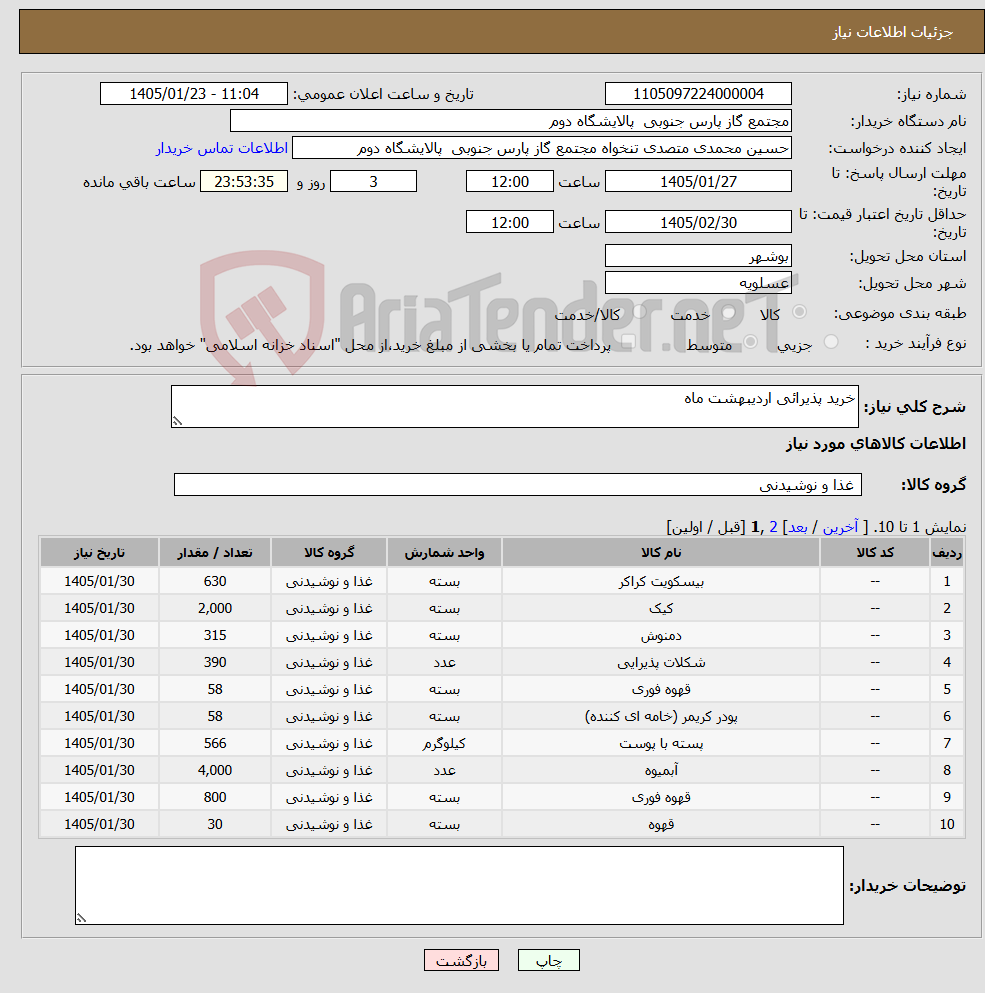The width and height of the screenshot is (985, 993).
Task: Click the آبمیوه item name
Action: pyautogui.click(x=661, y=770)
